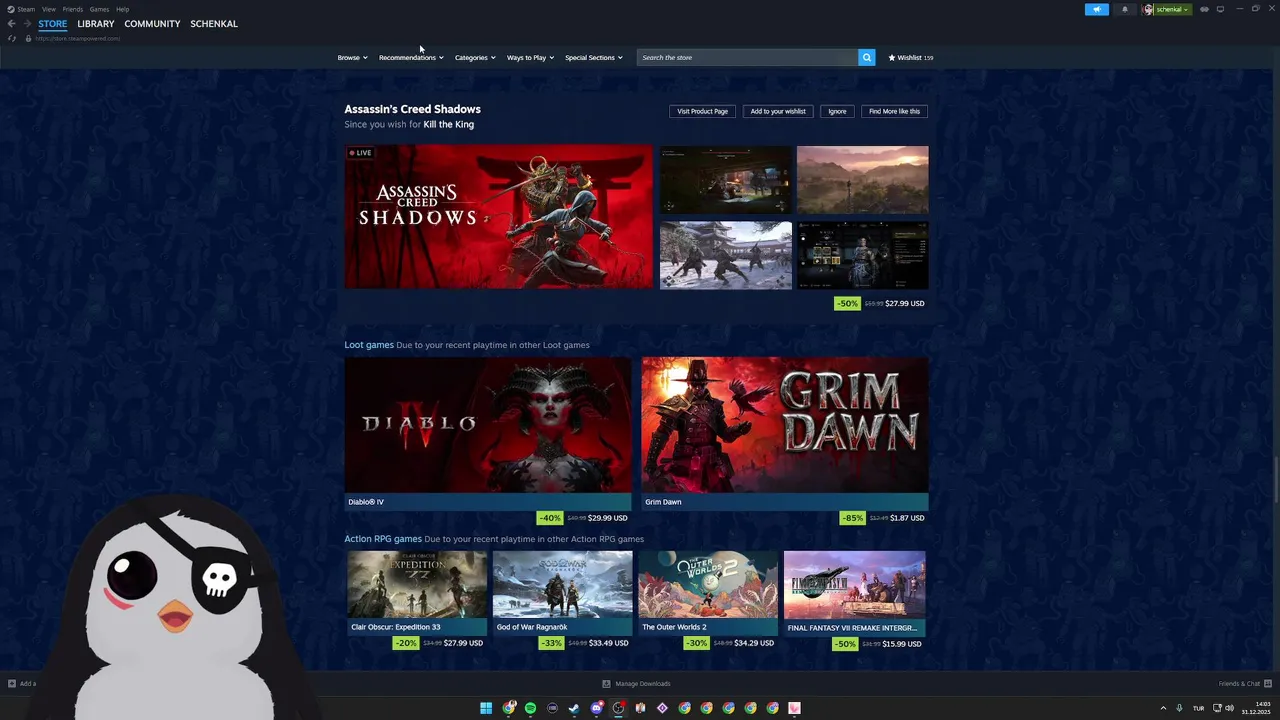Click the VR headset icon

[1204, 9]
